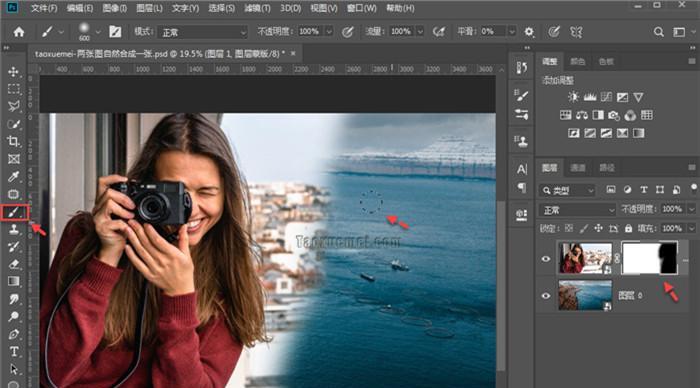Viewport: 700px width, 388px height.
Task: Select the Path Selection tool
Action: (x=13, y=369)
